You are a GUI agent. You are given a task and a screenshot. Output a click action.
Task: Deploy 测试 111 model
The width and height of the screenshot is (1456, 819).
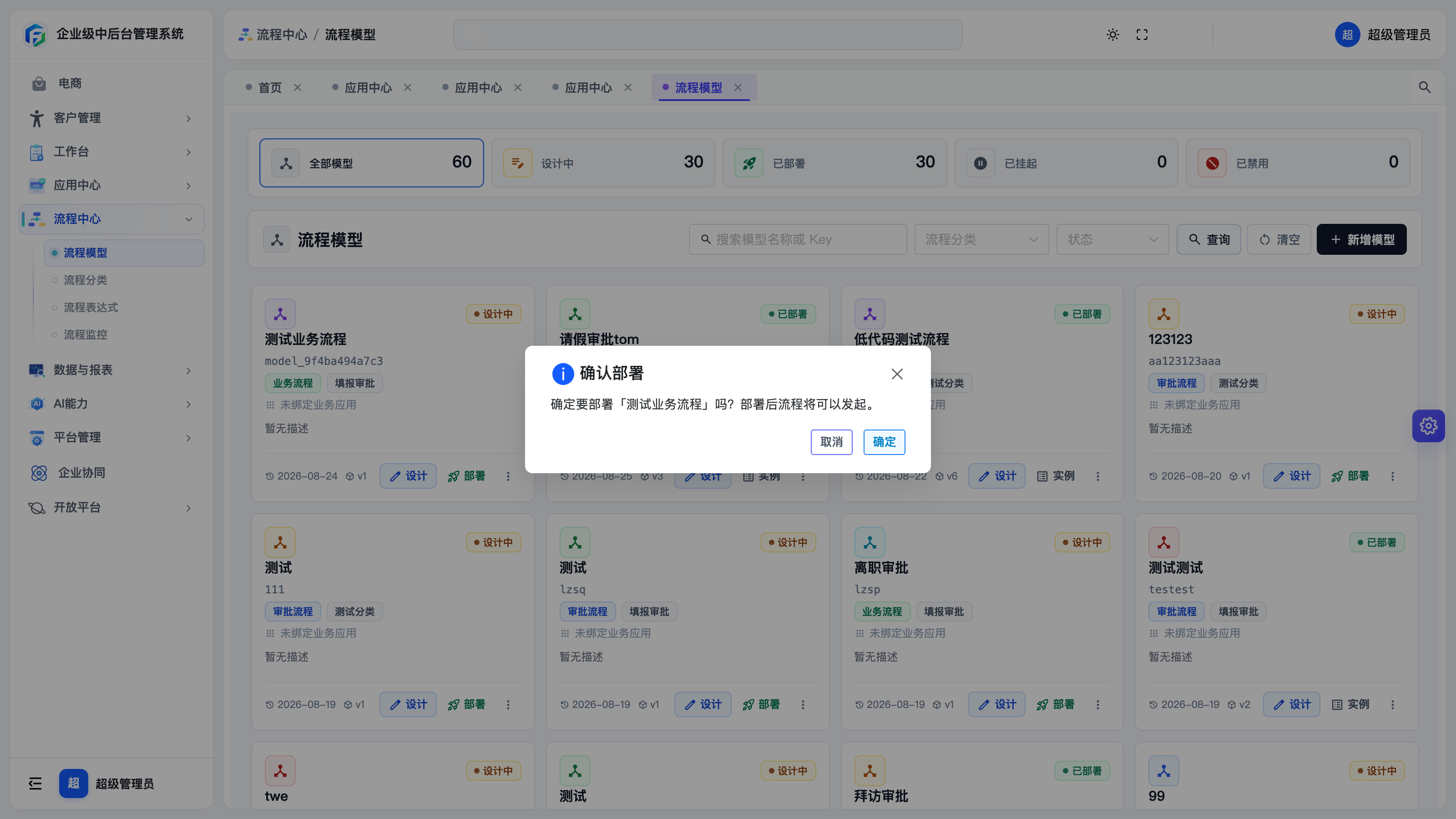click(466, 705)
